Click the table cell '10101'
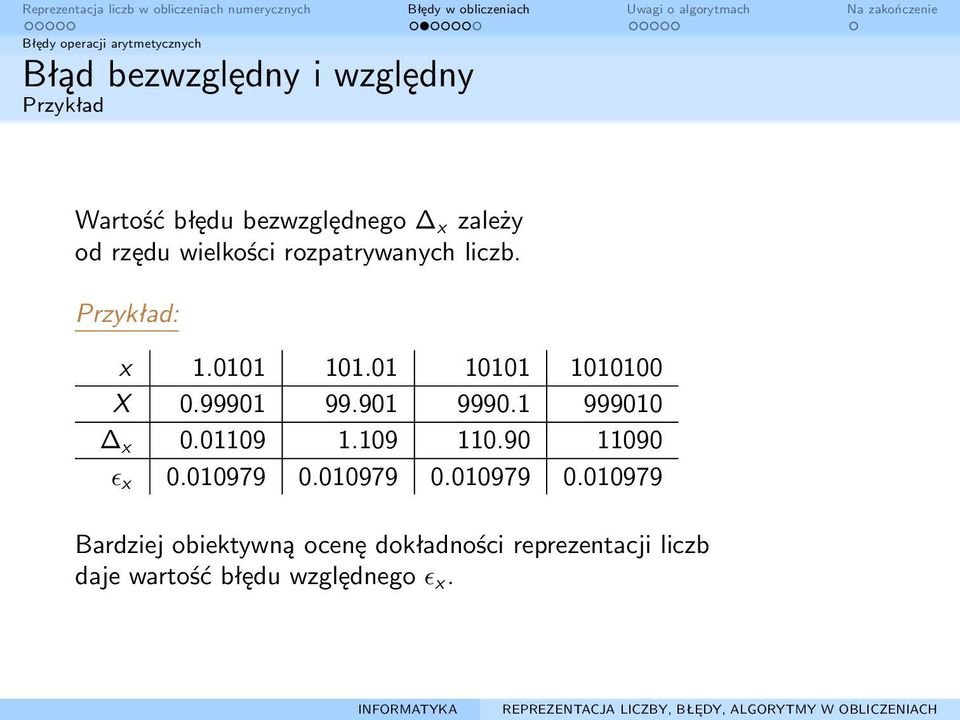 click(497, 368)
